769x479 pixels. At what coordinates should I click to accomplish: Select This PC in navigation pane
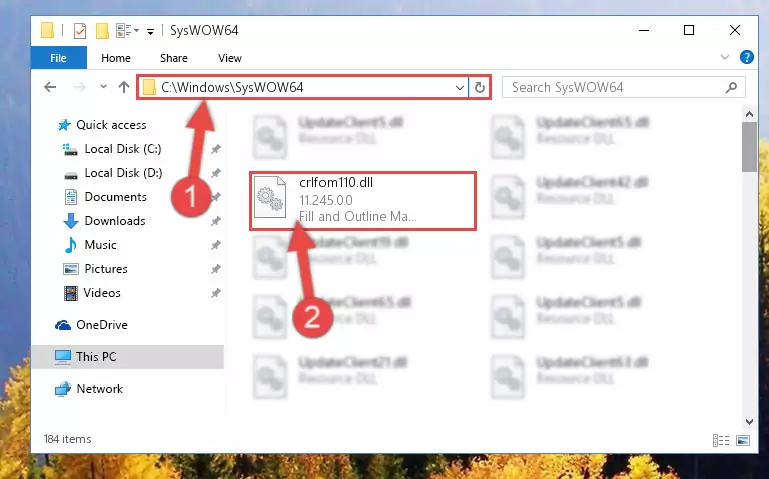tap(128, 357)
